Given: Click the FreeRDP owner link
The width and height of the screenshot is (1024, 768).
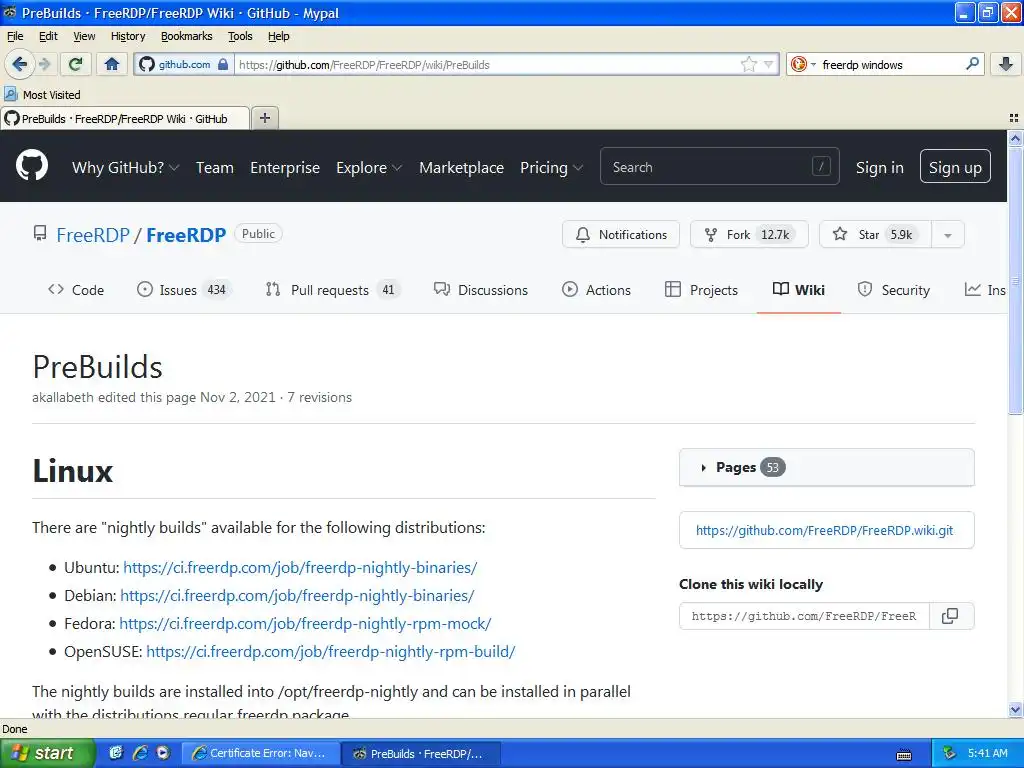Looking at the screenshot, I should point(93,234).
